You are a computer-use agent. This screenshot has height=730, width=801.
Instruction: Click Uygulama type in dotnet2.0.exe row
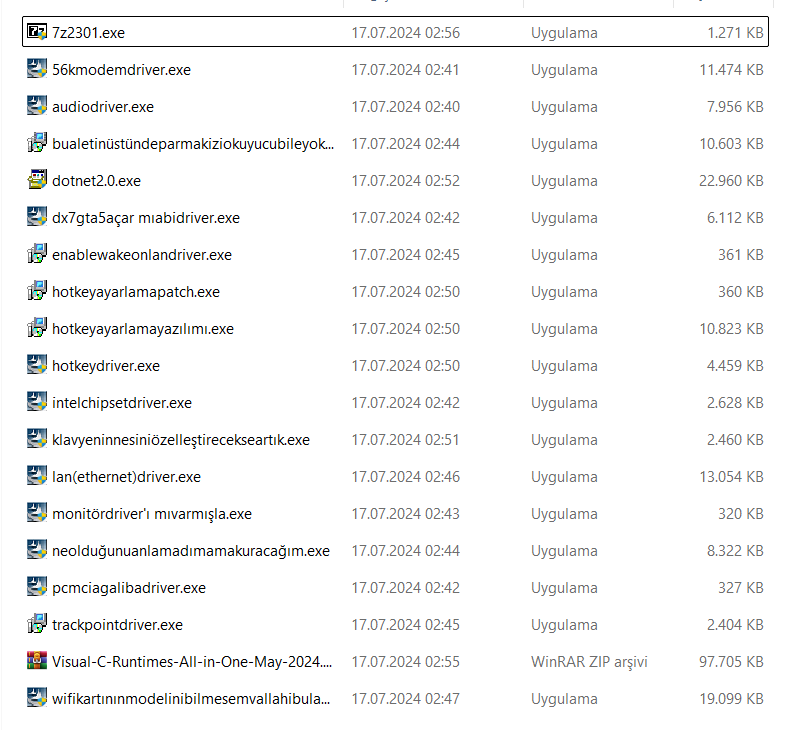pos(564,181)
